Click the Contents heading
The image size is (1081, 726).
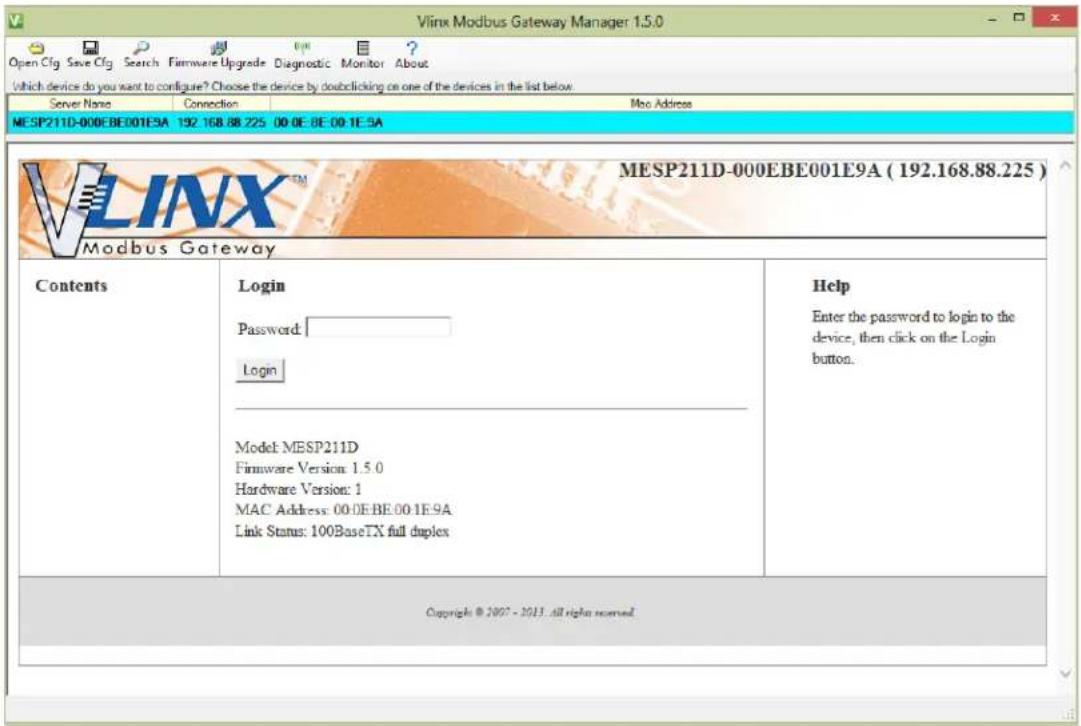click(x=71, y=285)
